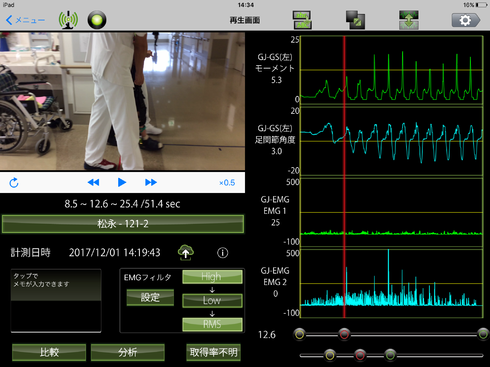The image size is (490, 367).
Task: Tap the GJ-EMG EMG 2 graph
Action: click(x=392, y=283)
